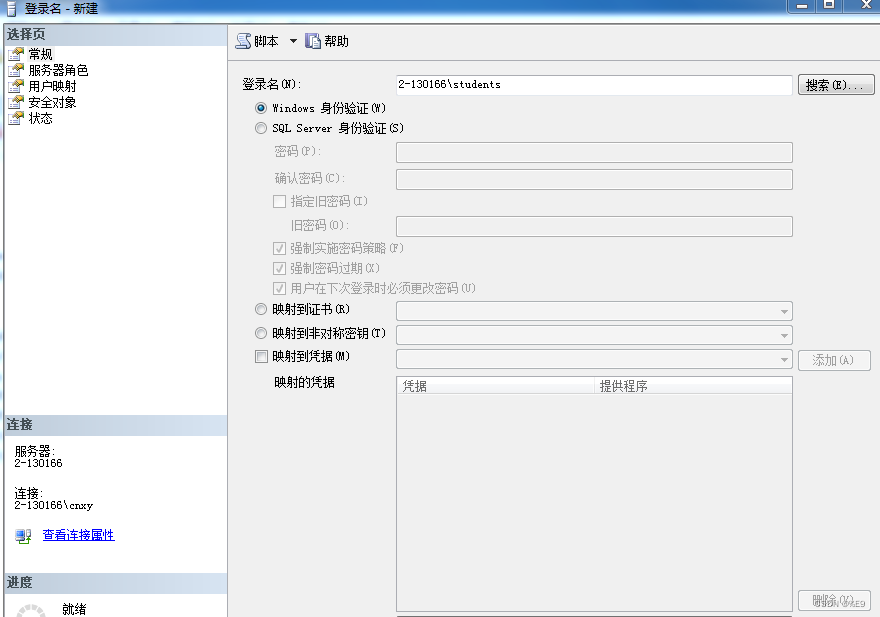
Task: Click the 映射的凭据 label
Action: tap(304, 383)
